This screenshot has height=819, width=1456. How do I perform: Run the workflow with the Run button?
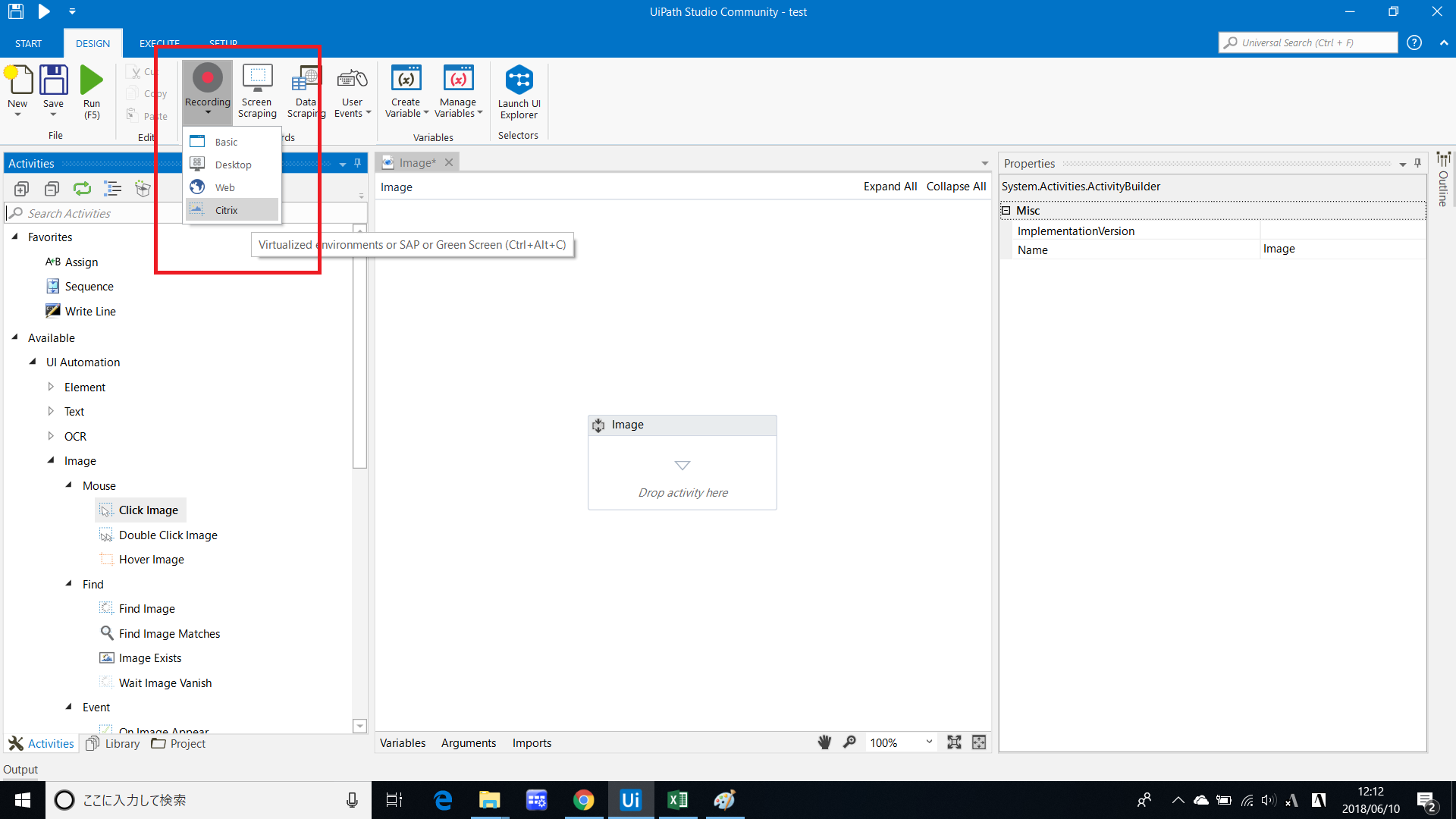[x=92, y=89]
